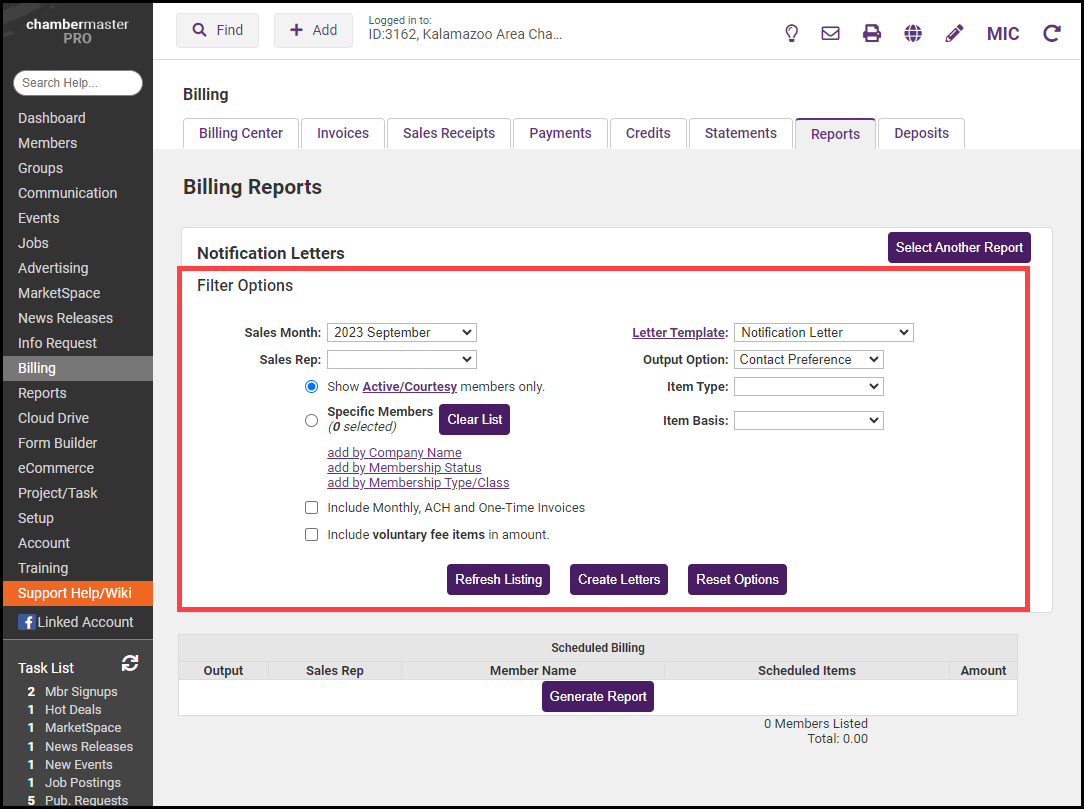Screen dimensions: 1084x809
Task: Open the envelope mail icon
Action: point(830,33)
